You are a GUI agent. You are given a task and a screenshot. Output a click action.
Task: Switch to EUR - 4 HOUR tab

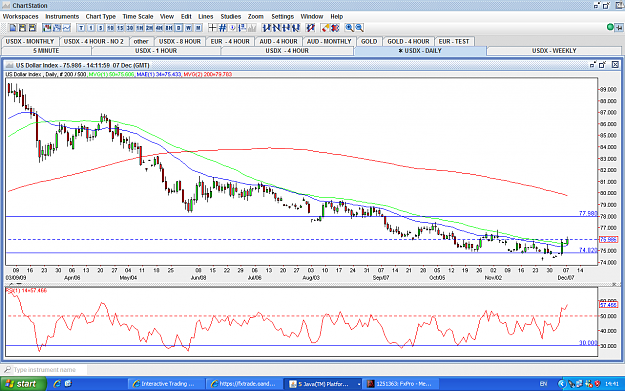(230, 41)
